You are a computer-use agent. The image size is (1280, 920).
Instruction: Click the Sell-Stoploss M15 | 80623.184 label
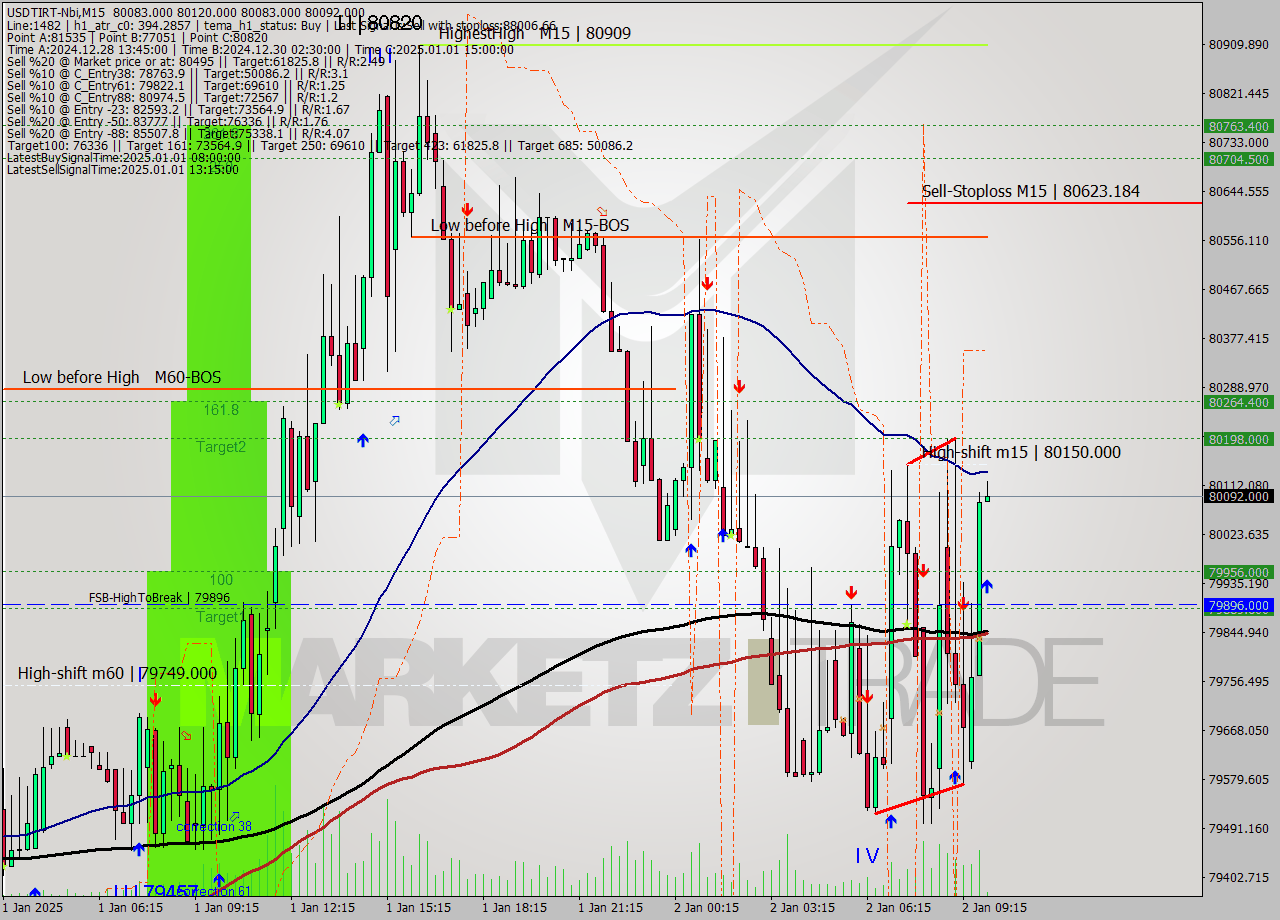(x=1030, y=191)
